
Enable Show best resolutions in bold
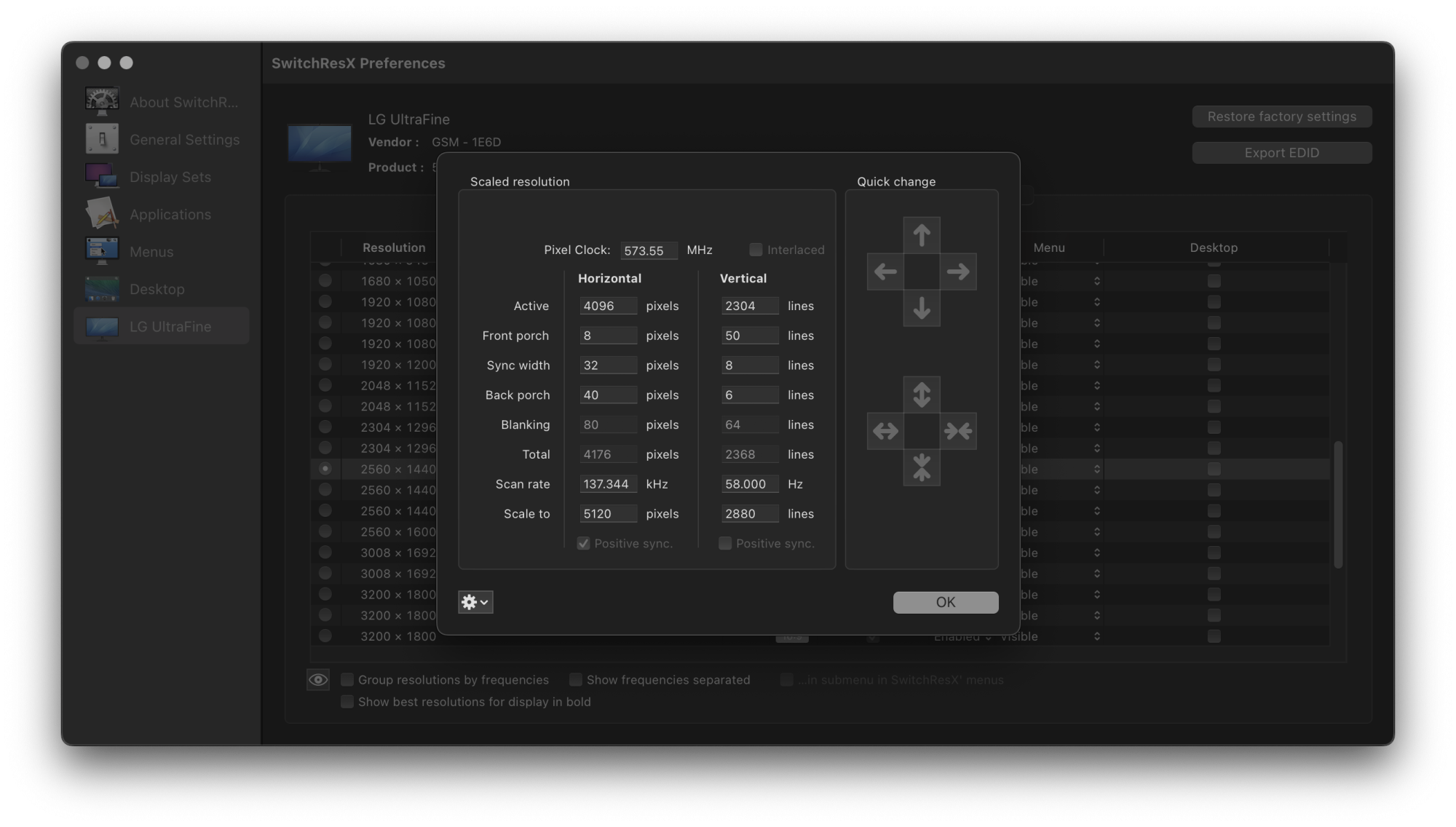click(x=347, y=701)
